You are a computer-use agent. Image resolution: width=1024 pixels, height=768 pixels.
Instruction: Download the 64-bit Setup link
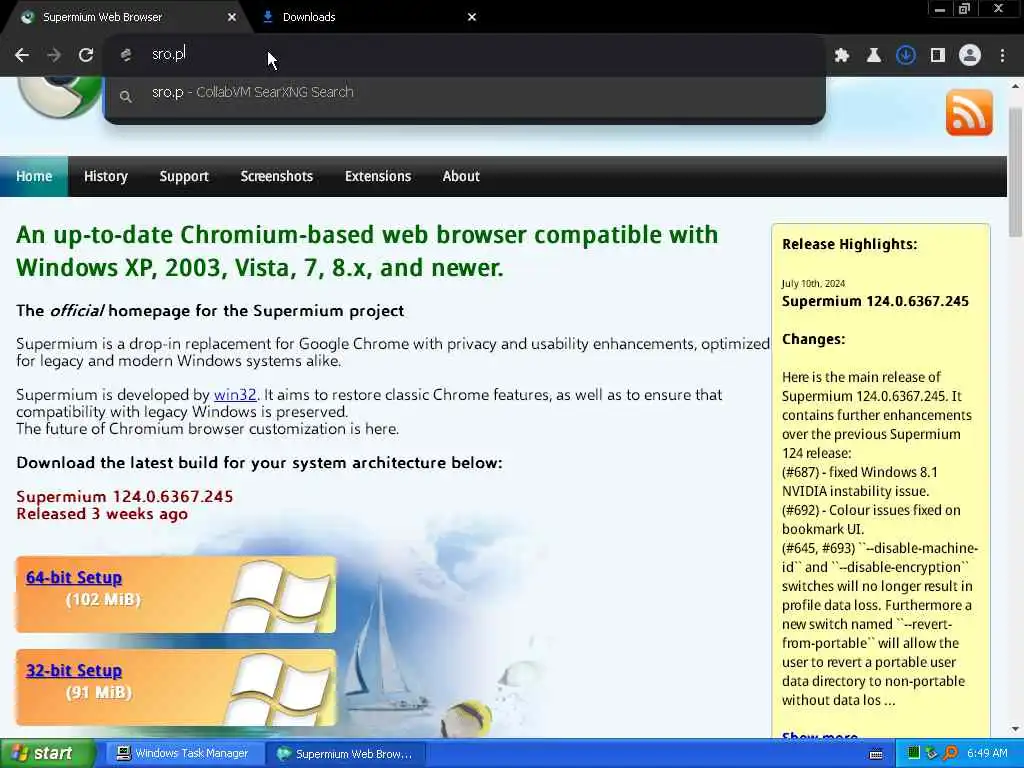[74, 578]
